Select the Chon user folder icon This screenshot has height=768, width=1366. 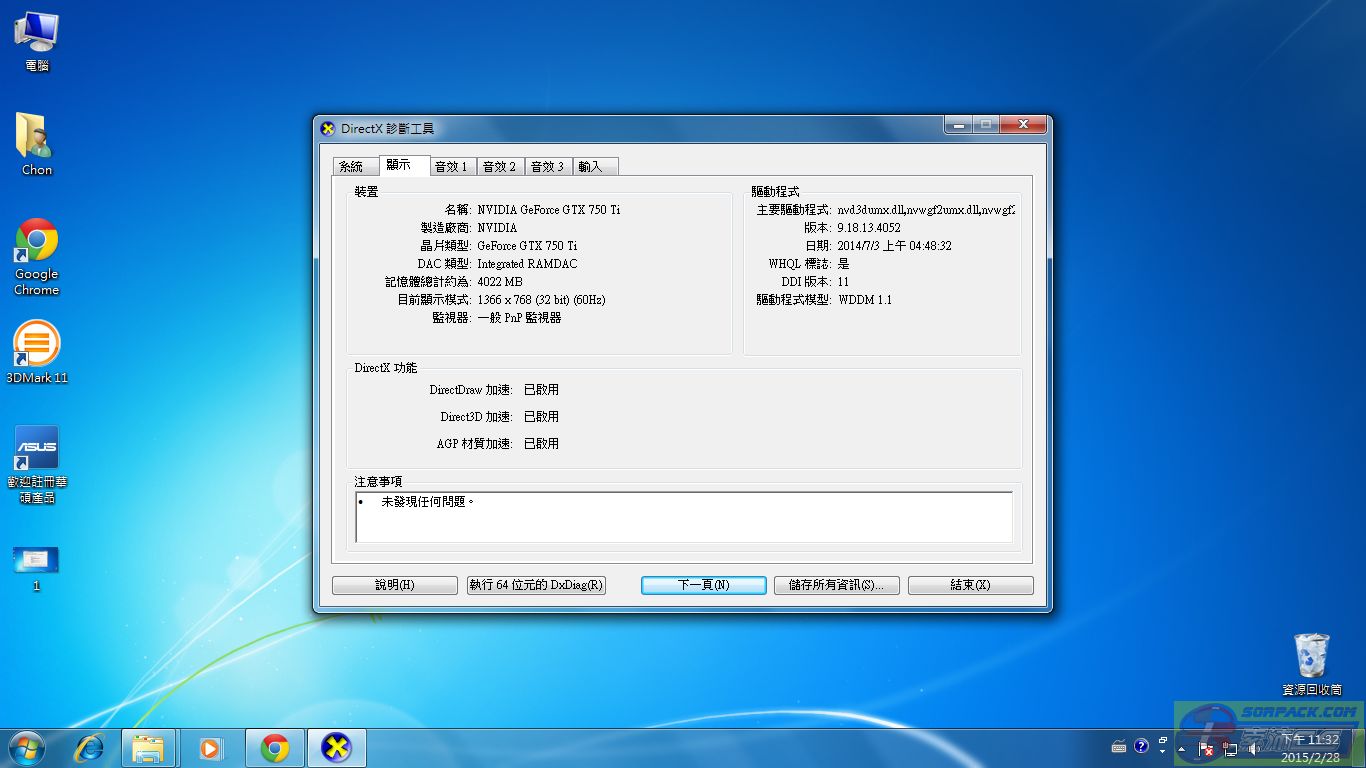(x=36, y=137)
